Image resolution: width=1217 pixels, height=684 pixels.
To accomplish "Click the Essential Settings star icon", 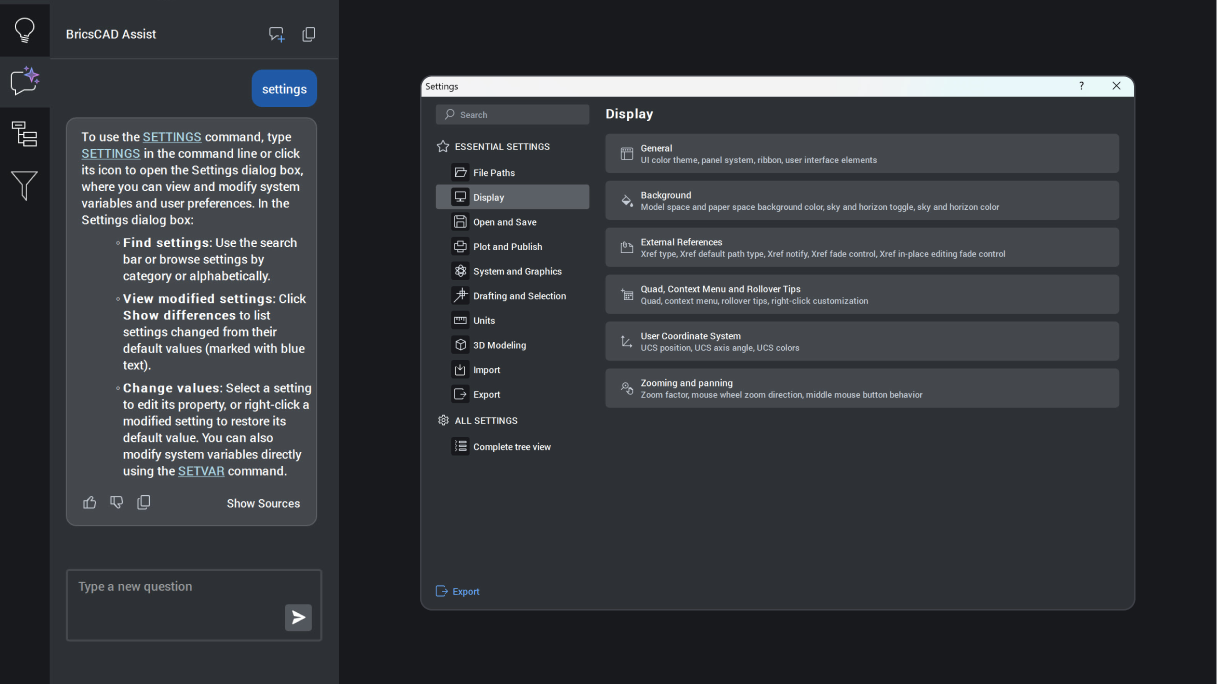I will [x=443, y=146].
